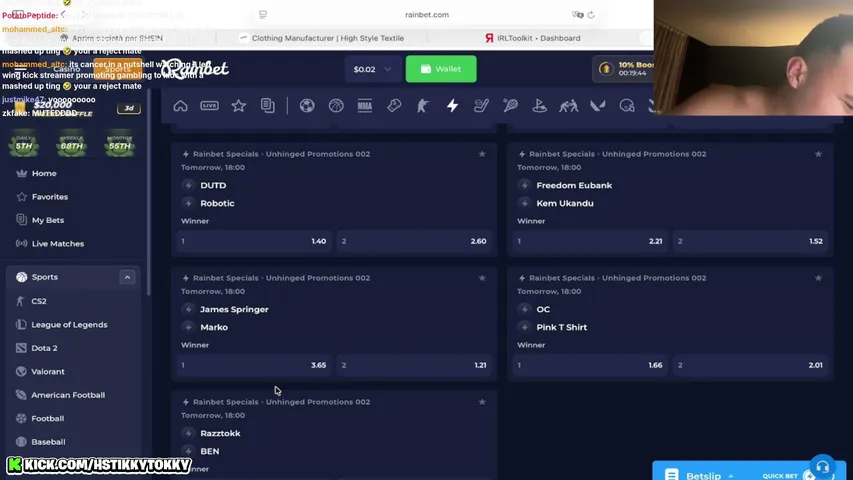Bet on DUTD at 1.40

(254, 241)
